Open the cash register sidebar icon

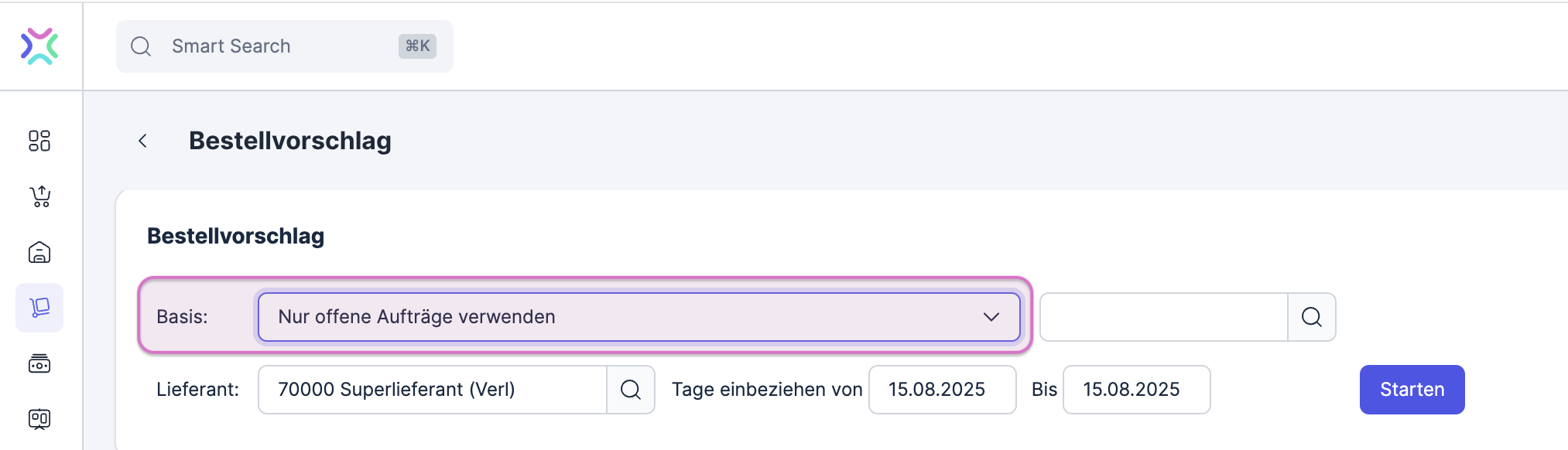[39, 363]
